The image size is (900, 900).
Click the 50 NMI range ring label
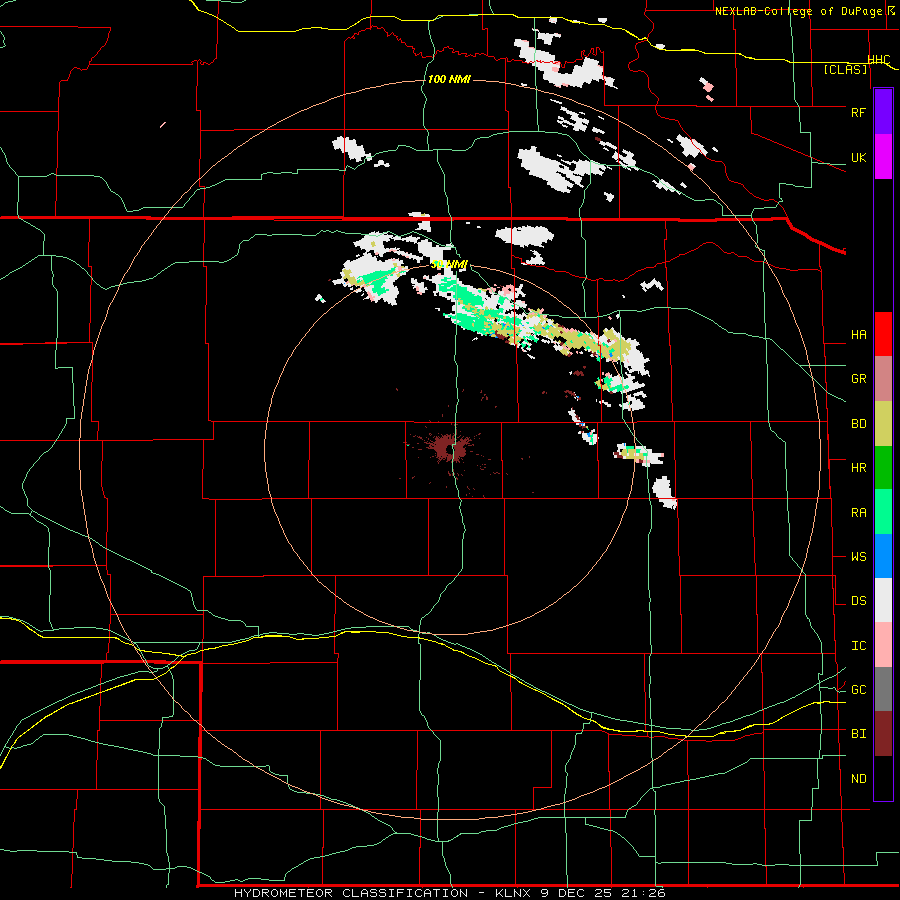pyautogui.click(x=449, y=265)
